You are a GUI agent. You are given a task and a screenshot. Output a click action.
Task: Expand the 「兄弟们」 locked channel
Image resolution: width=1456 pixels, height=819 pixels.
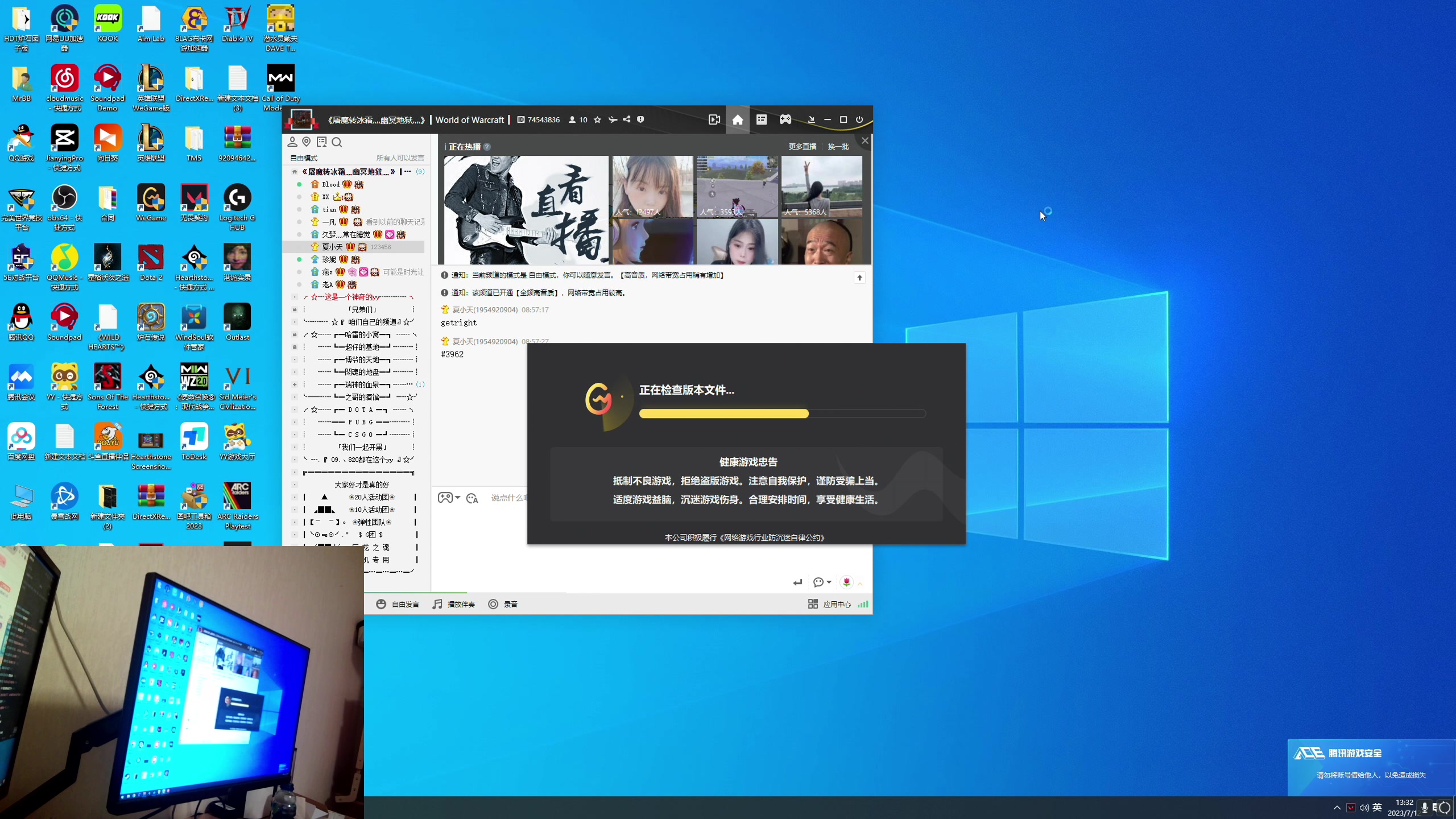295,309
